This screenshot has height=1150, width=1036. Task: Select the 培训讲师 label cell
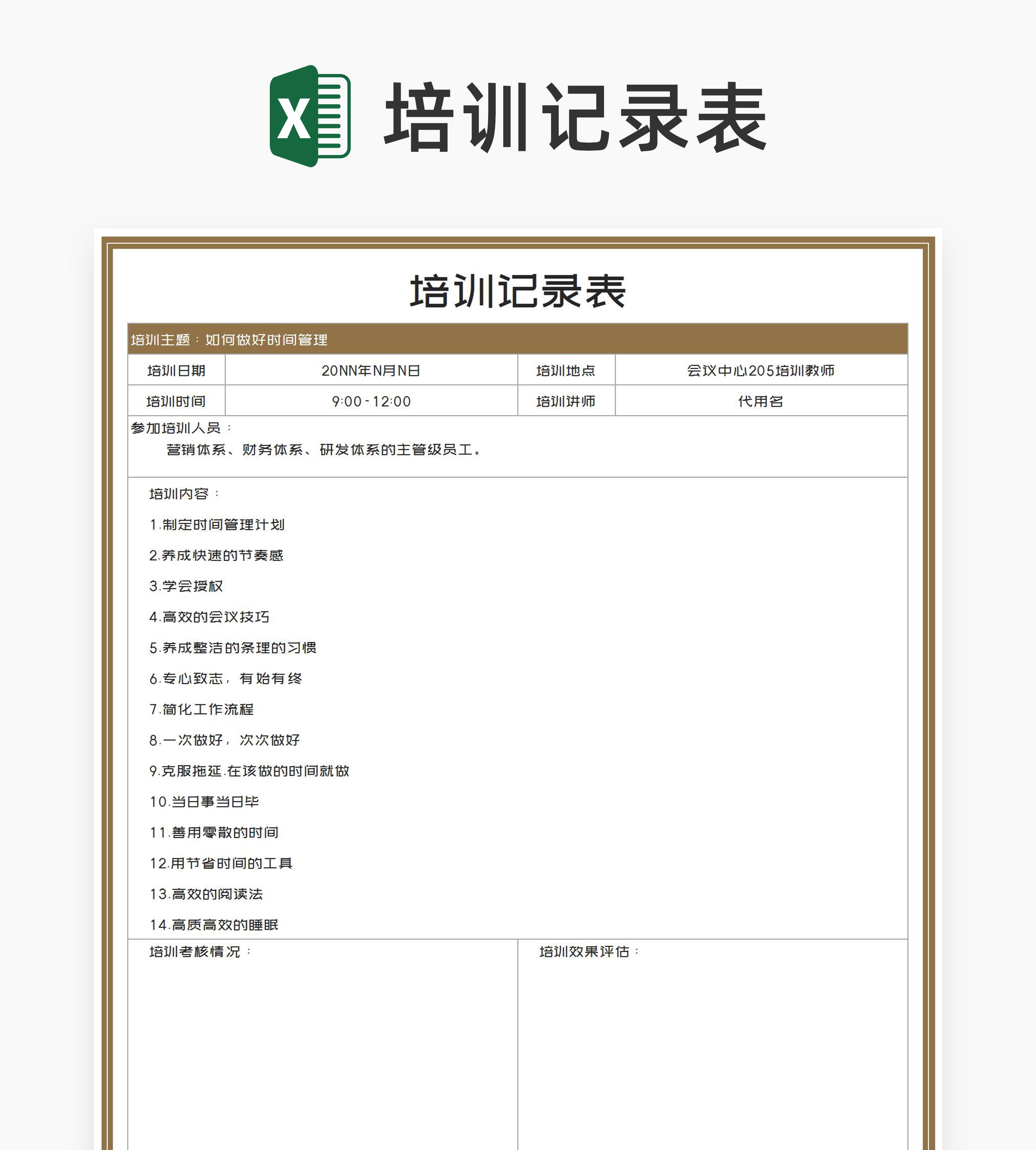566,401
